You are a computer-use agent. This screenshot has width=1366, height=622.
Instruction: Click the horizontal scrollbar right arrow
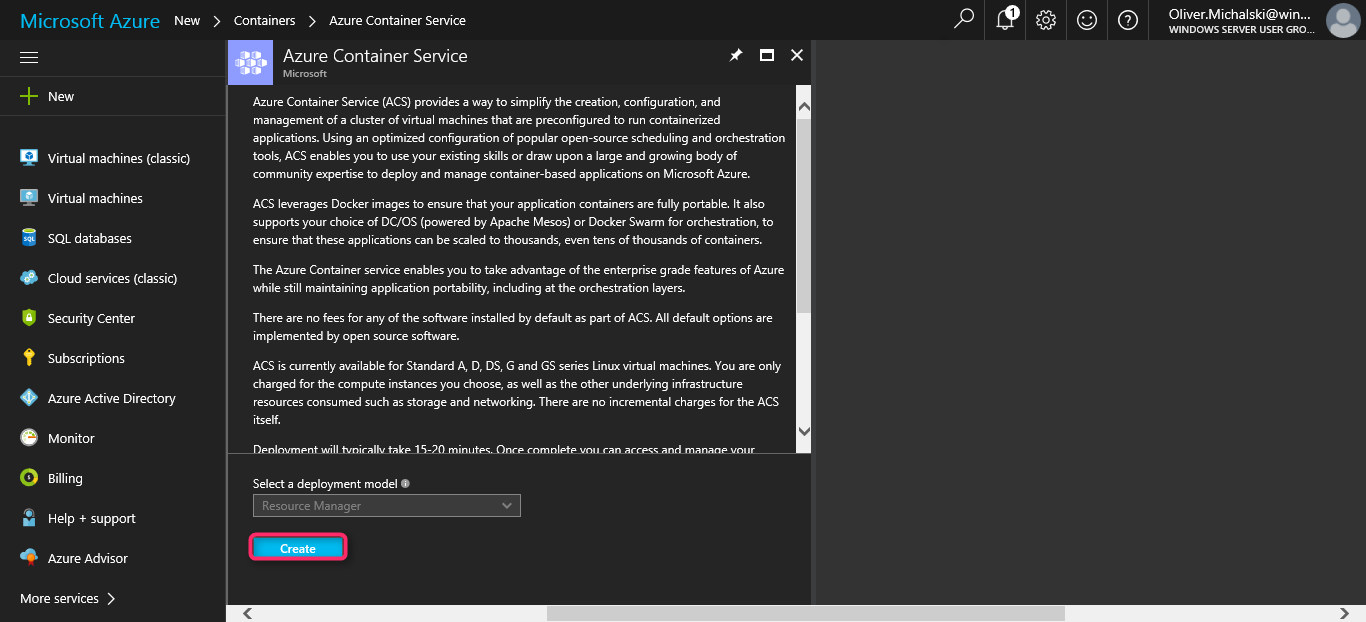pyautogui.click(x=1345, y=613)
